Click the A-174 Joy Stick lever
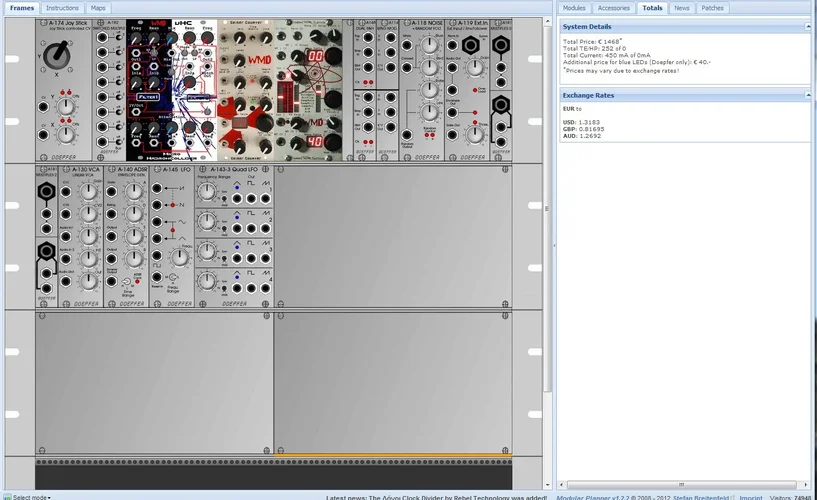The height and width of the screenshot is (500, 817). (x=57, y=55)
